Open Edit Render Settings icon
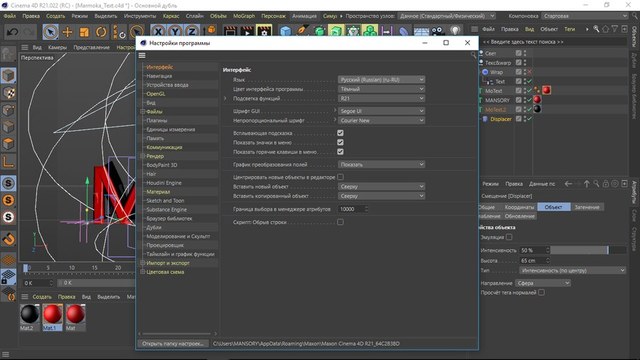This screenshot has height=360, width=640. (x=264, y=31)
